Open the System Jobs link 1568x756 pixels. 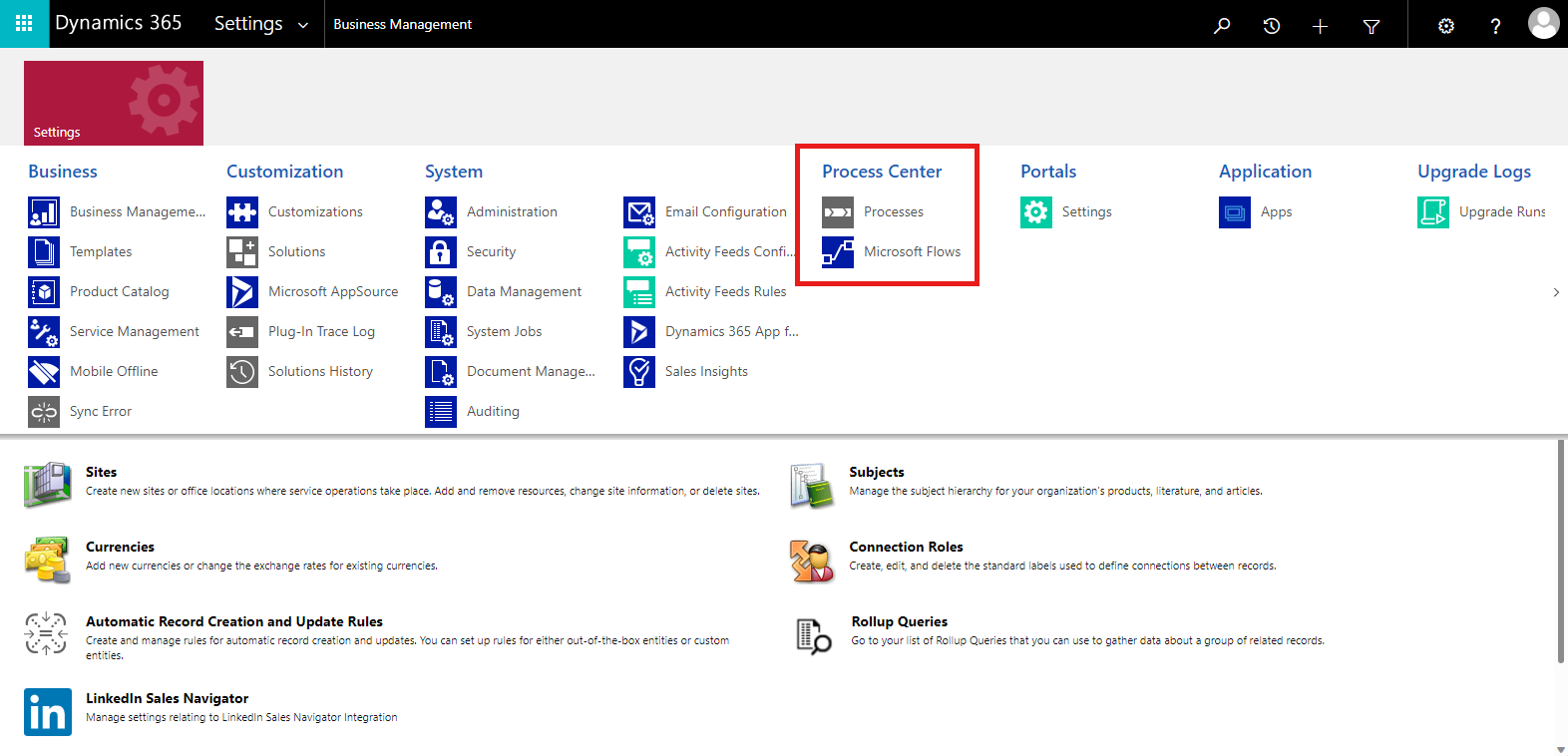point(505,332)
